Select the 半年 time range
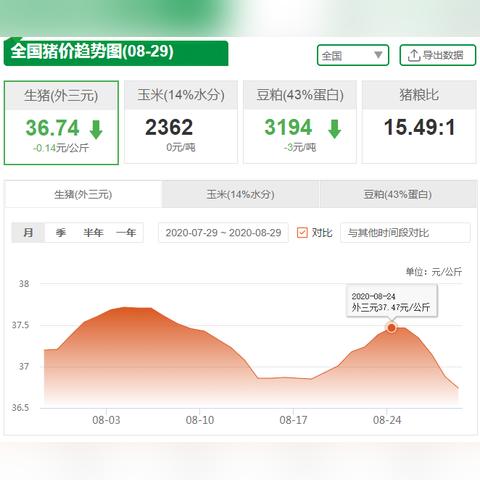The height and width of the screenshot is (480, 480). point(93,232)
